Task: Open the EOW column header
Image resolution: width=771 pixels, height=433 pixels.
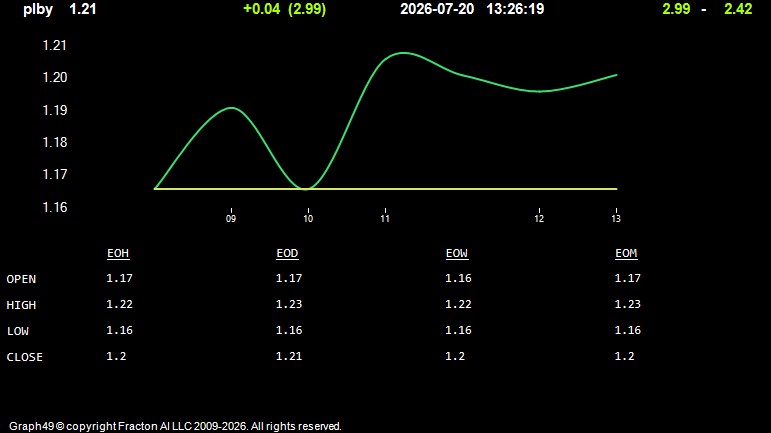Action: pos(457,253)
